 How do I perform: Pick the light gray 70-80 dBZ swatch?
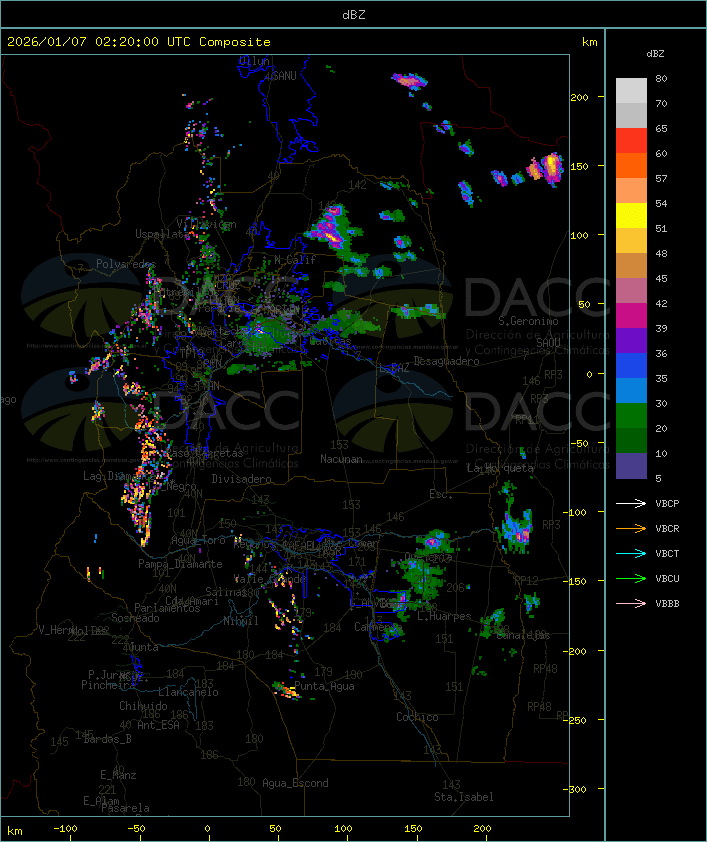(x=631, y=91)
